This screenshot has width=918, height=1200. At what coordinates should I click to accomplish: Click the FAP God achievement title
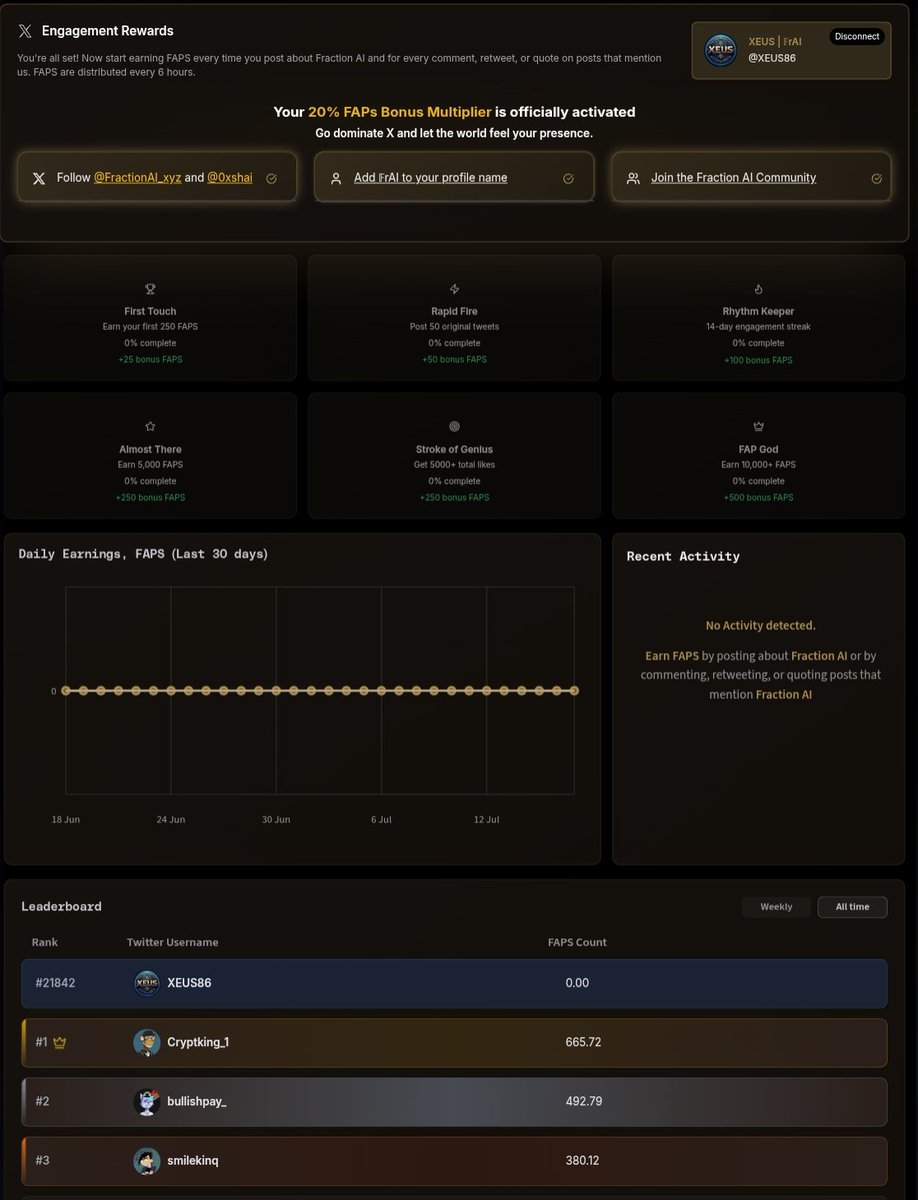(x=759, y=449)
